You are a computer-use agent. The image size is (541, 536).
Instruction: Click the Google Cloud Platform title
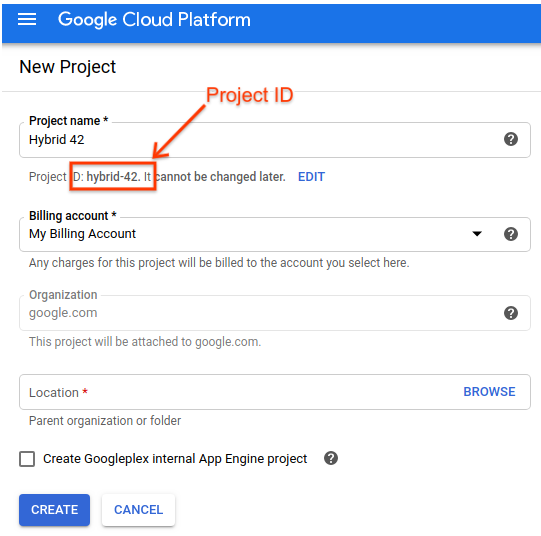point(154,20)
